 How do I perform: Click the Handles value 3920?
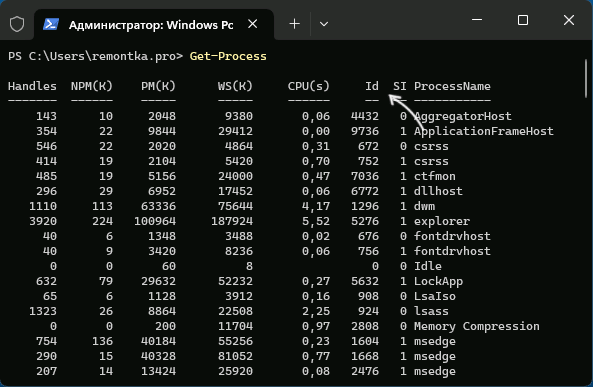tap(43, 221)
